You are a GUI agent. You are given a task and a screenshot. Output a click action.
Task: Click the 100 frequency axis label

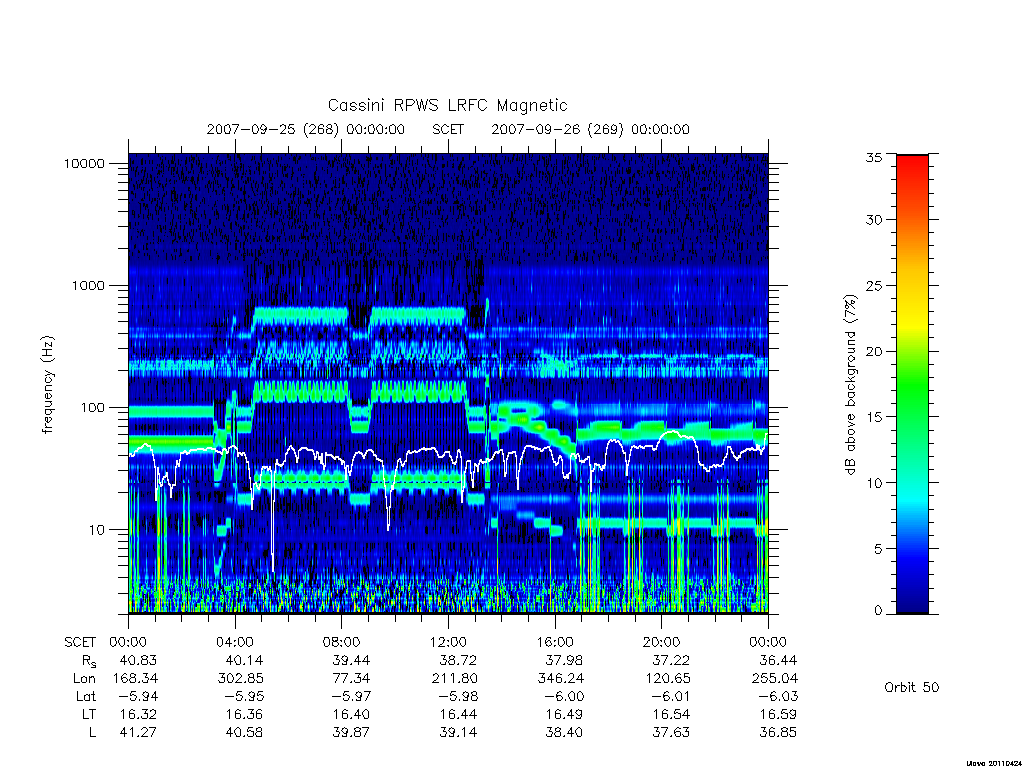tap(92, 408)
